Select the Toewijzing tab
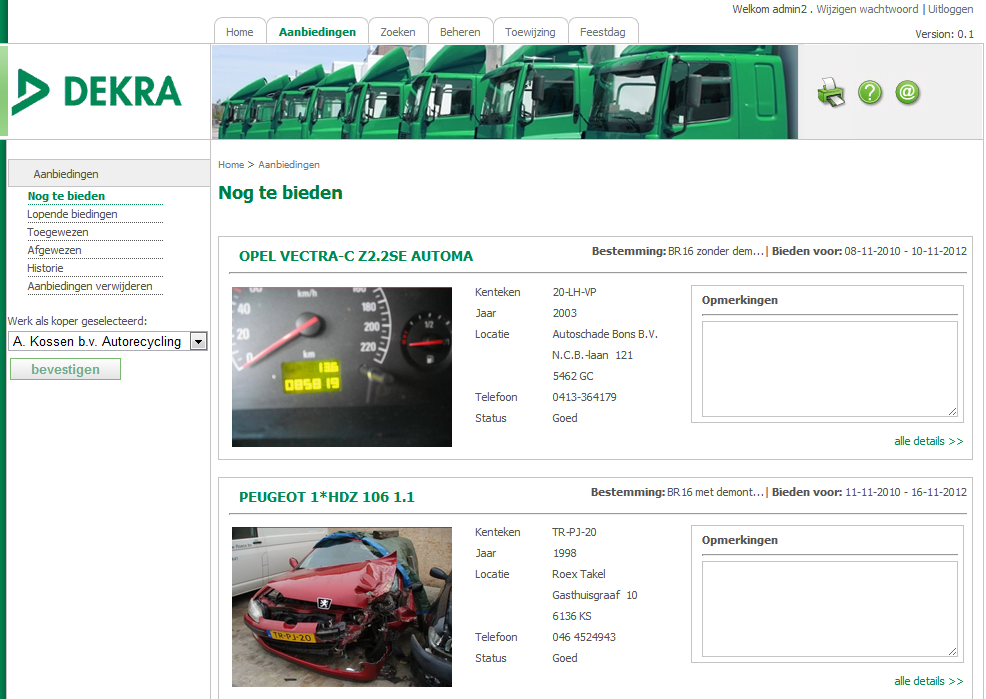986x699 pixels. [530, 31]
